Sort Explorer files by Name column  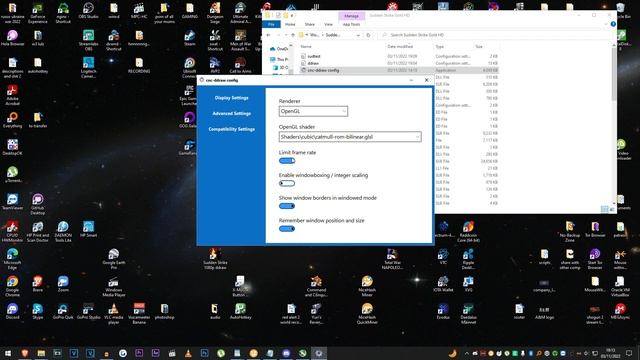[x=306, y=47]
